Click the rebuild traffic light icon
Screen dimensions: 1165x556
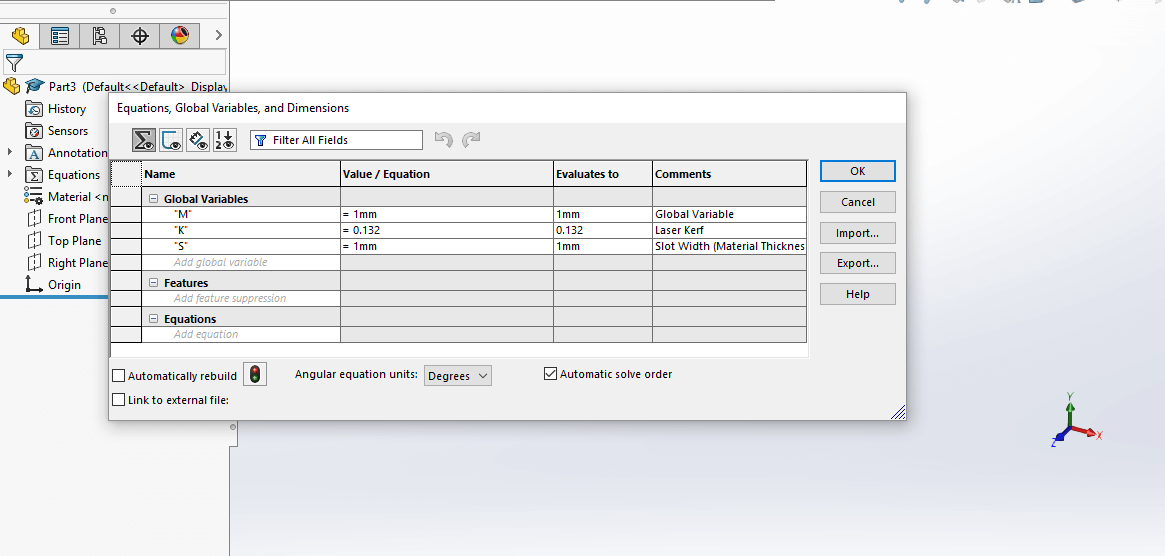coord(255,374)
